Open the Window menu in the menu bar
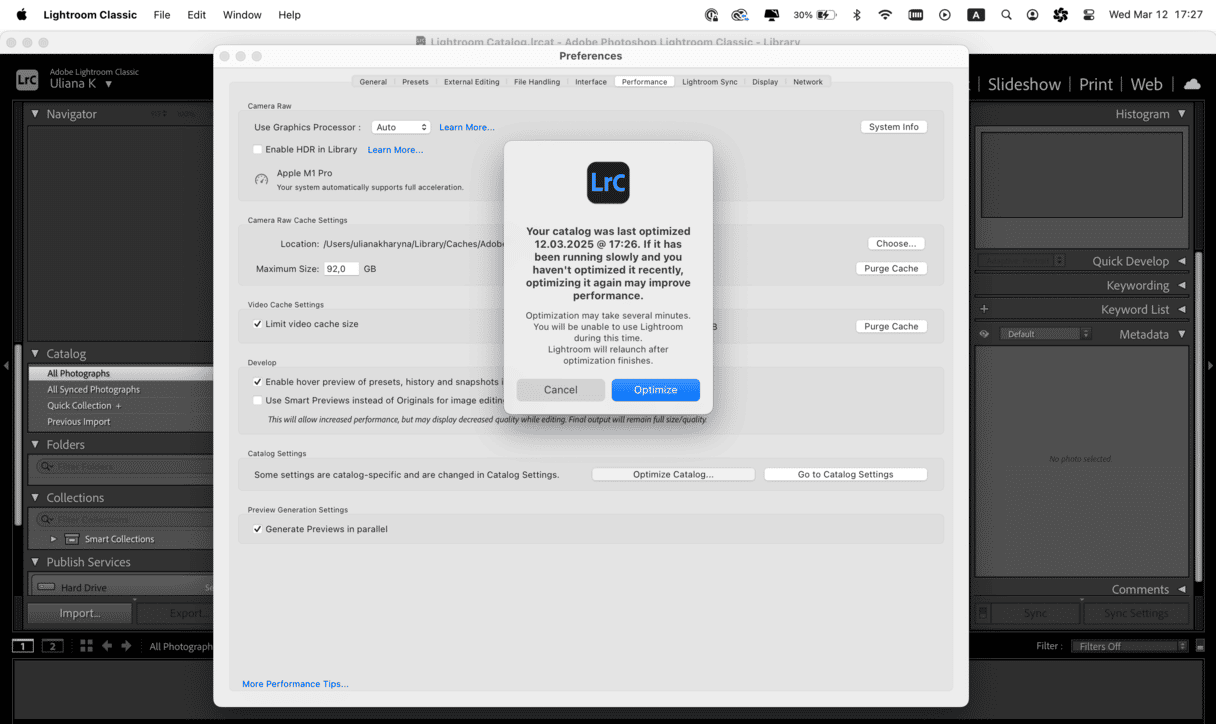Image resolution: width=1216 pixels, height=724 pixels. 242,15
